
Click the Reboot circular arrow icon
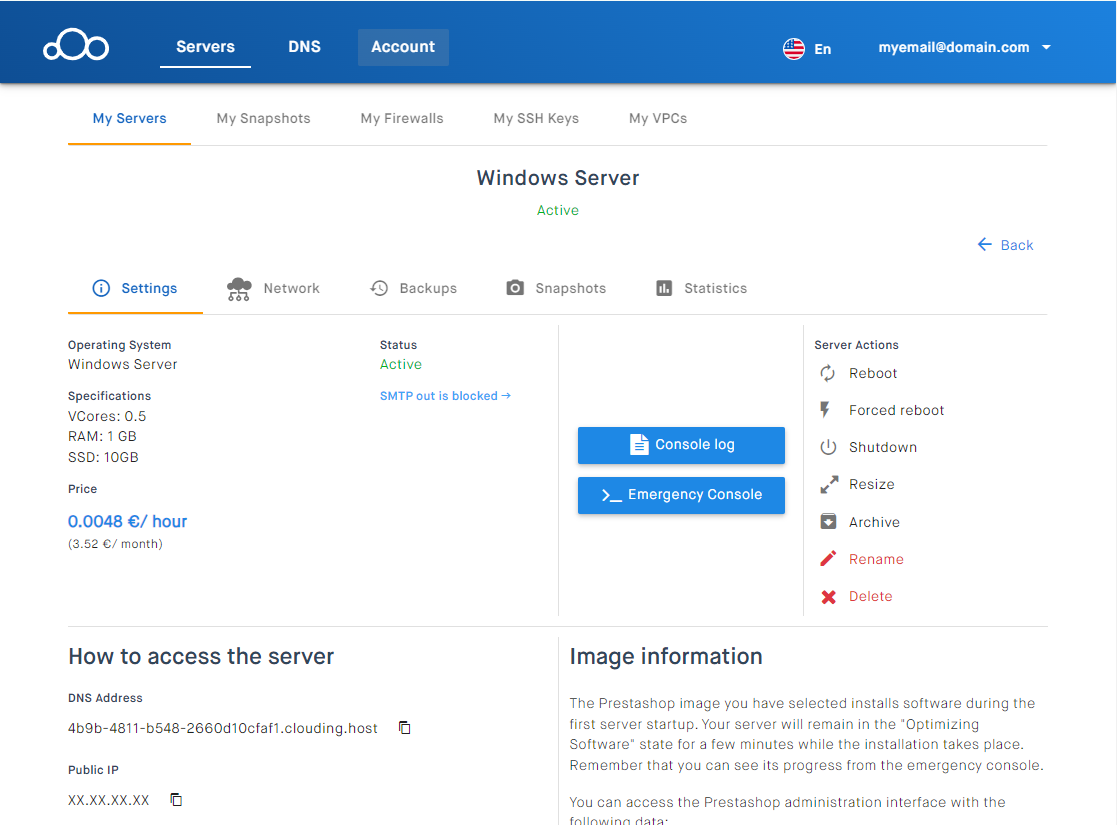[x=828, y=373]
